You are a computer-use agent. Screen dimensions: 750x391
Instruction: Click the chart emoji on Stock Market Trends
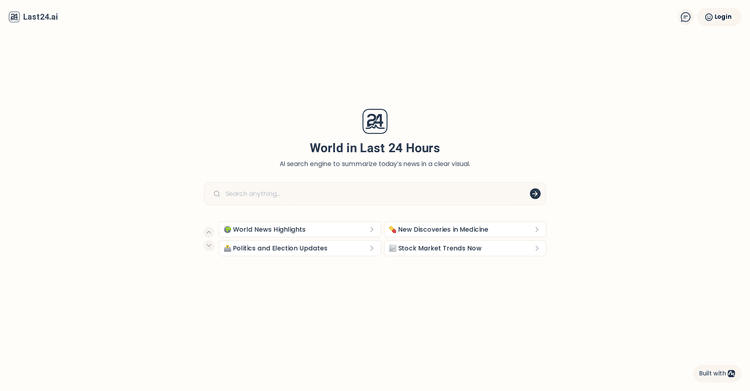(x=393, y=248)
